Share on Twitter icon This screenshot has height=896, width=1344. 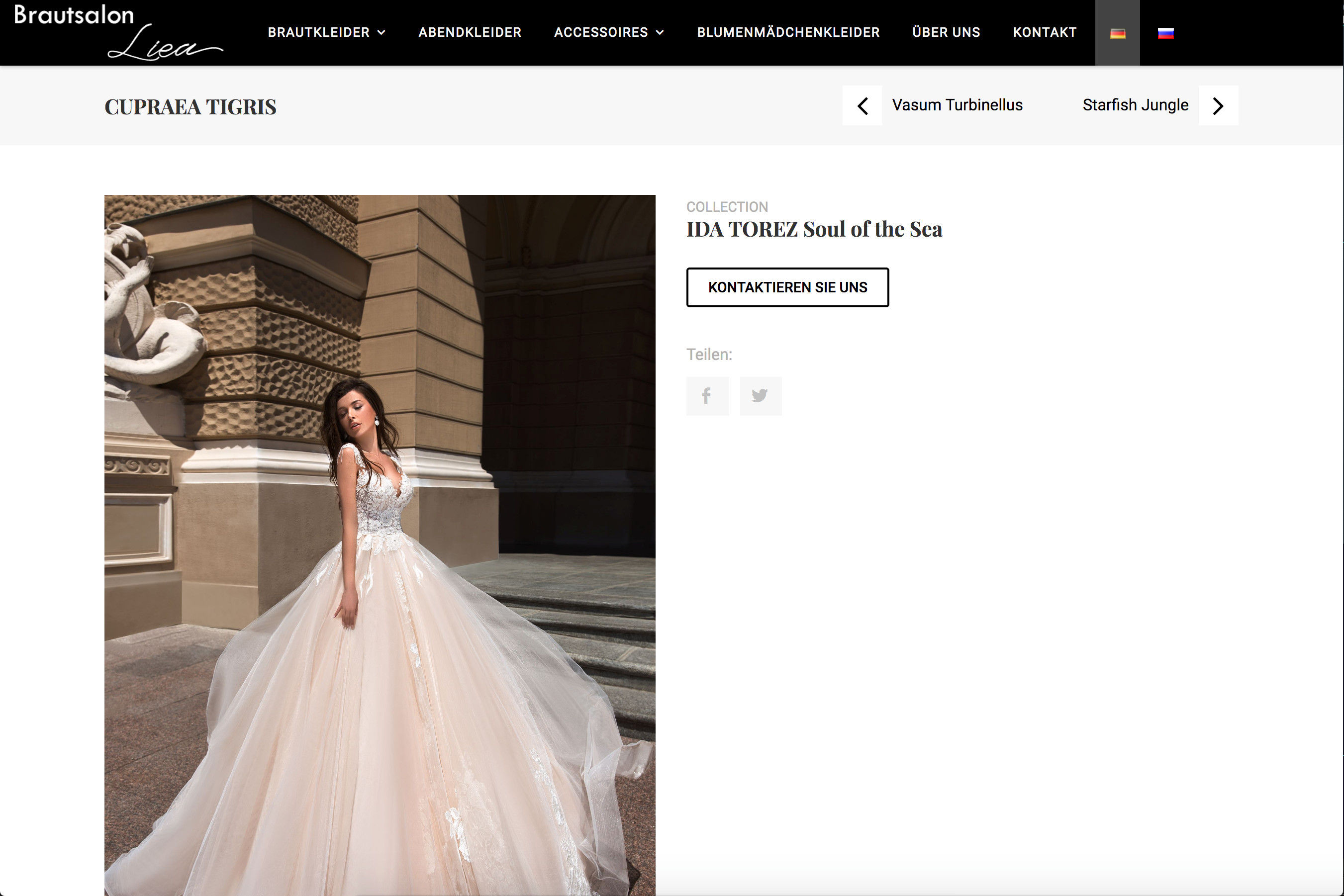tap(761, 395)
